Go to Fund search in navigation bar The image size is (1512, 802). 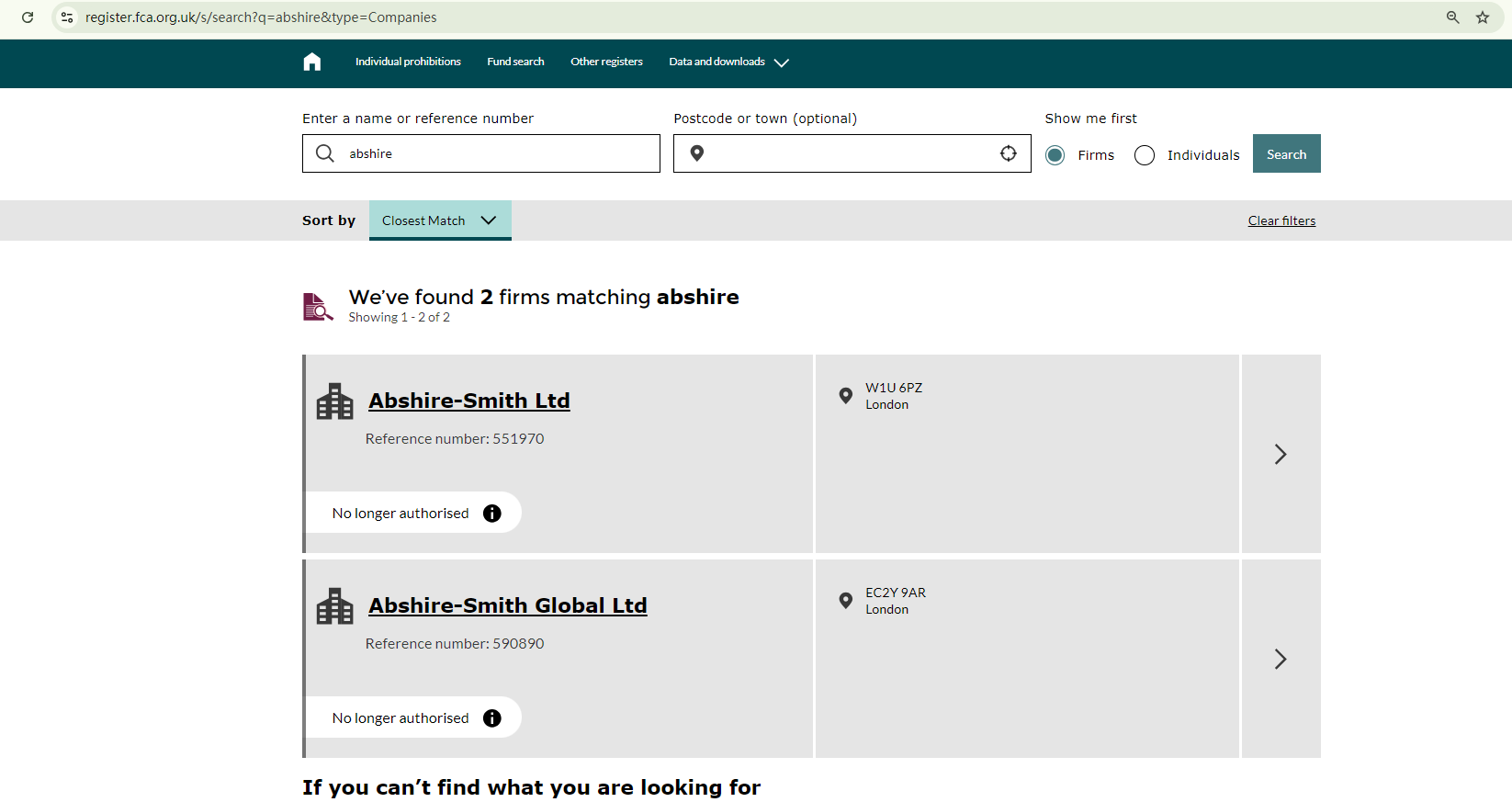515,62
